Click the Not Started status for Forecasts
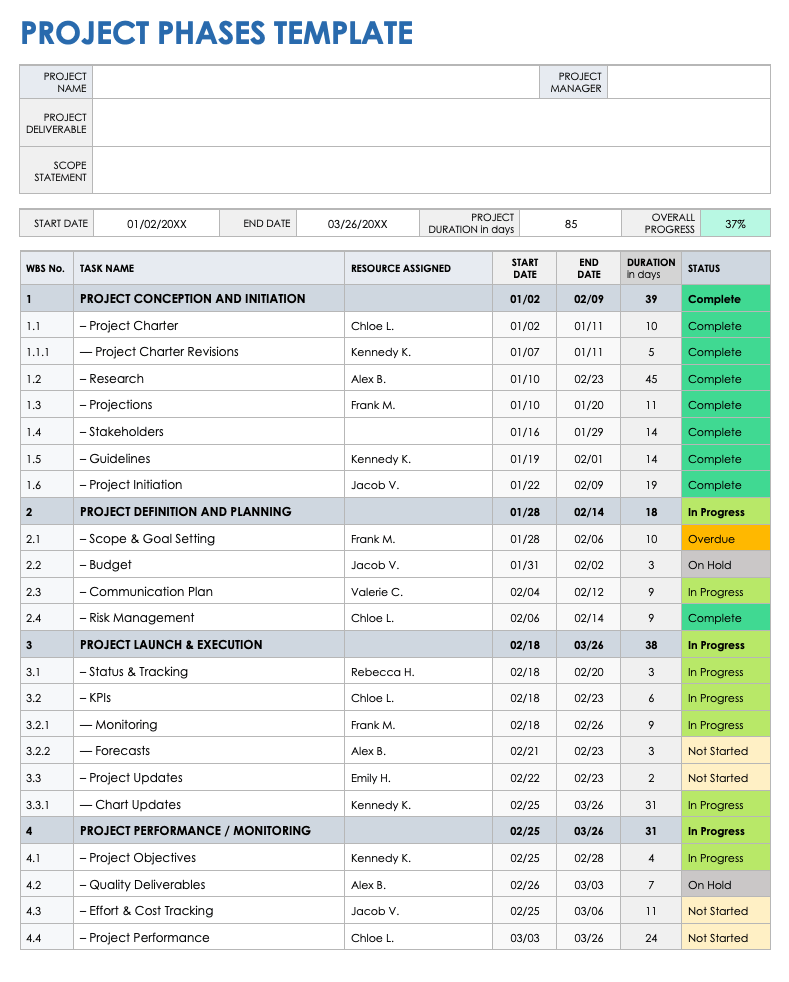789x982 pixels. (725, 751)
